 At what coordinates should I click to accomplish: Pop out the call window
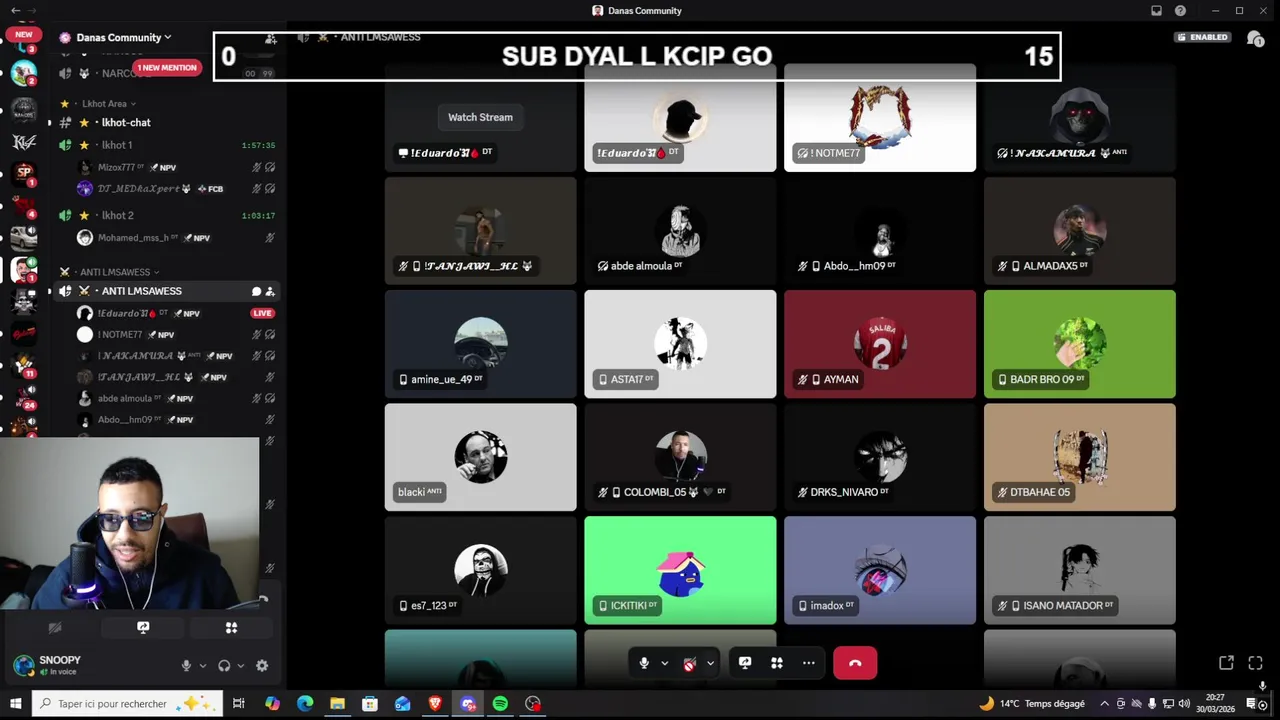pos(1226,663)
